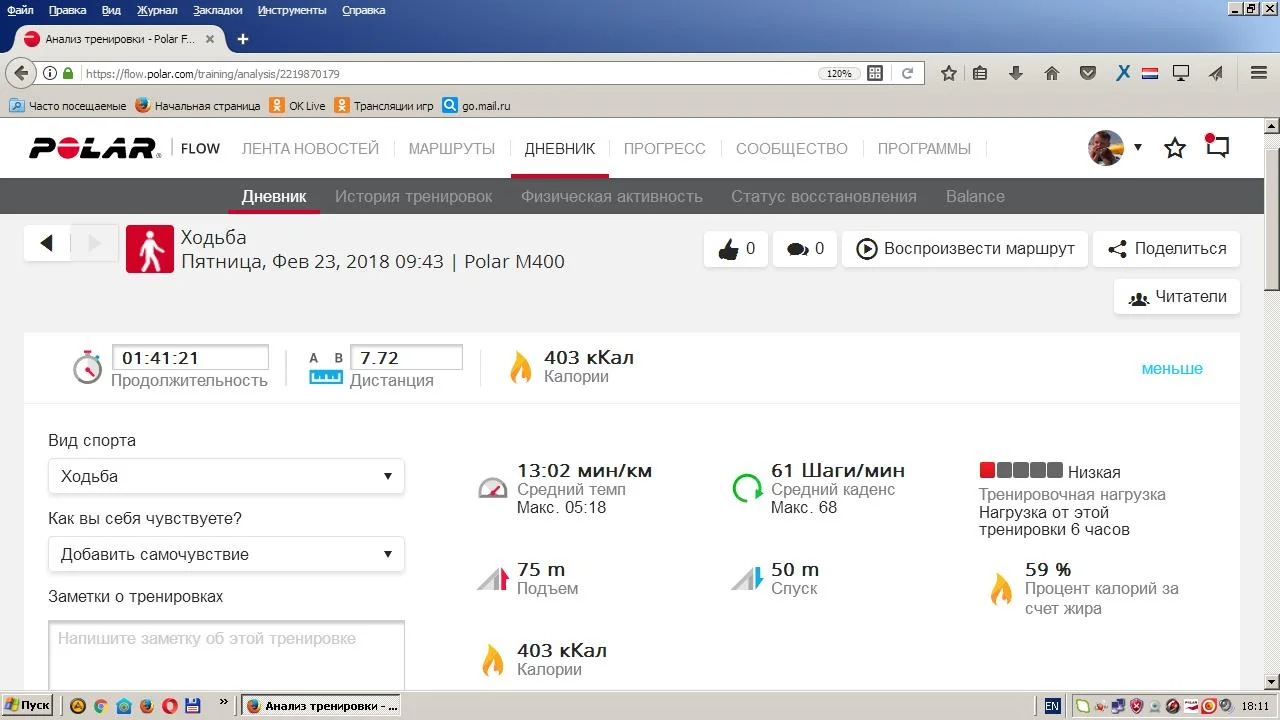Click the monitor icon in Firefox toolbar
Screen dimensions: 1280x720
point(1181,73)
